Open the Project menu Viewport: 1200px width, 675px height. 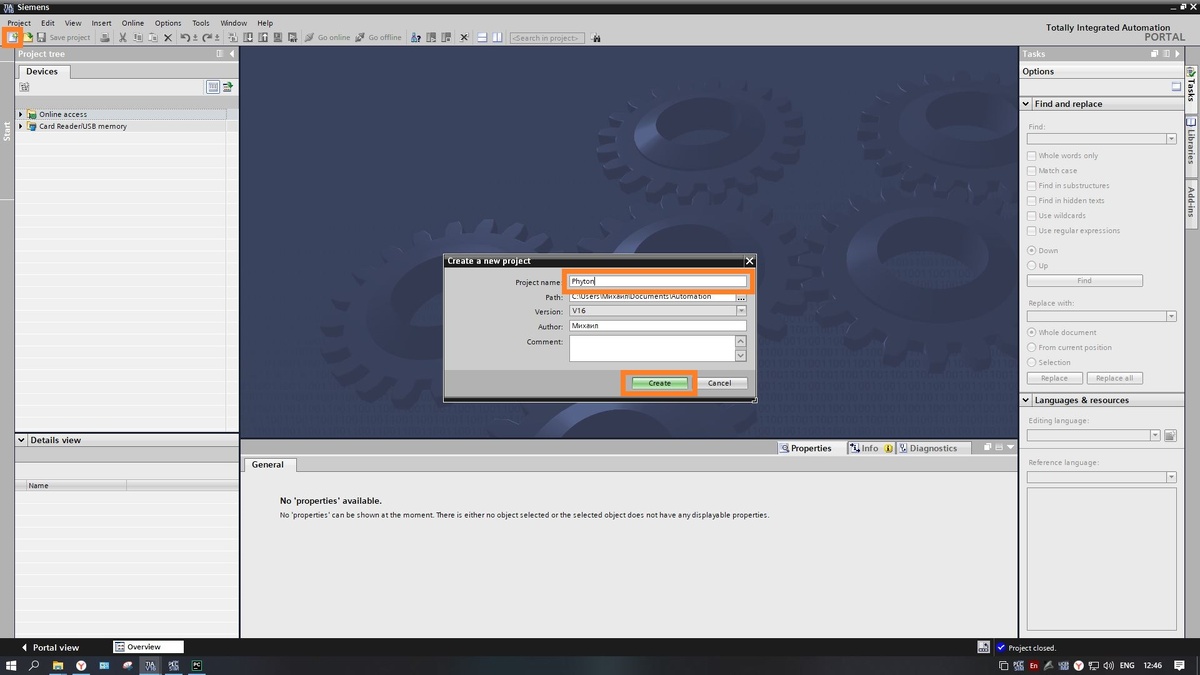tap(19, 23)
